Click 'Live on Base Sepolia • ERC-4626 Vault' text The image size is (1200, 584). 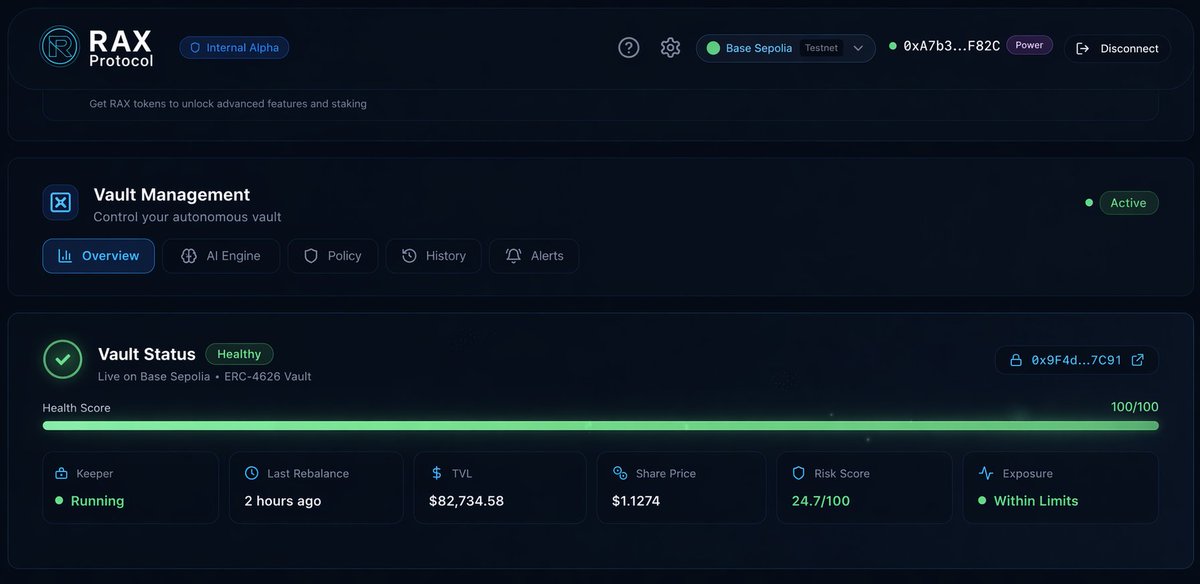[204, 377]
